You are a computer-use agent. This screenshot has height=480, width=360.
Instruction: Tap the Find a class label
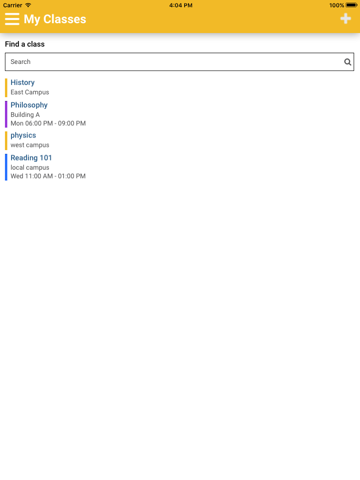tap(25, 44)
